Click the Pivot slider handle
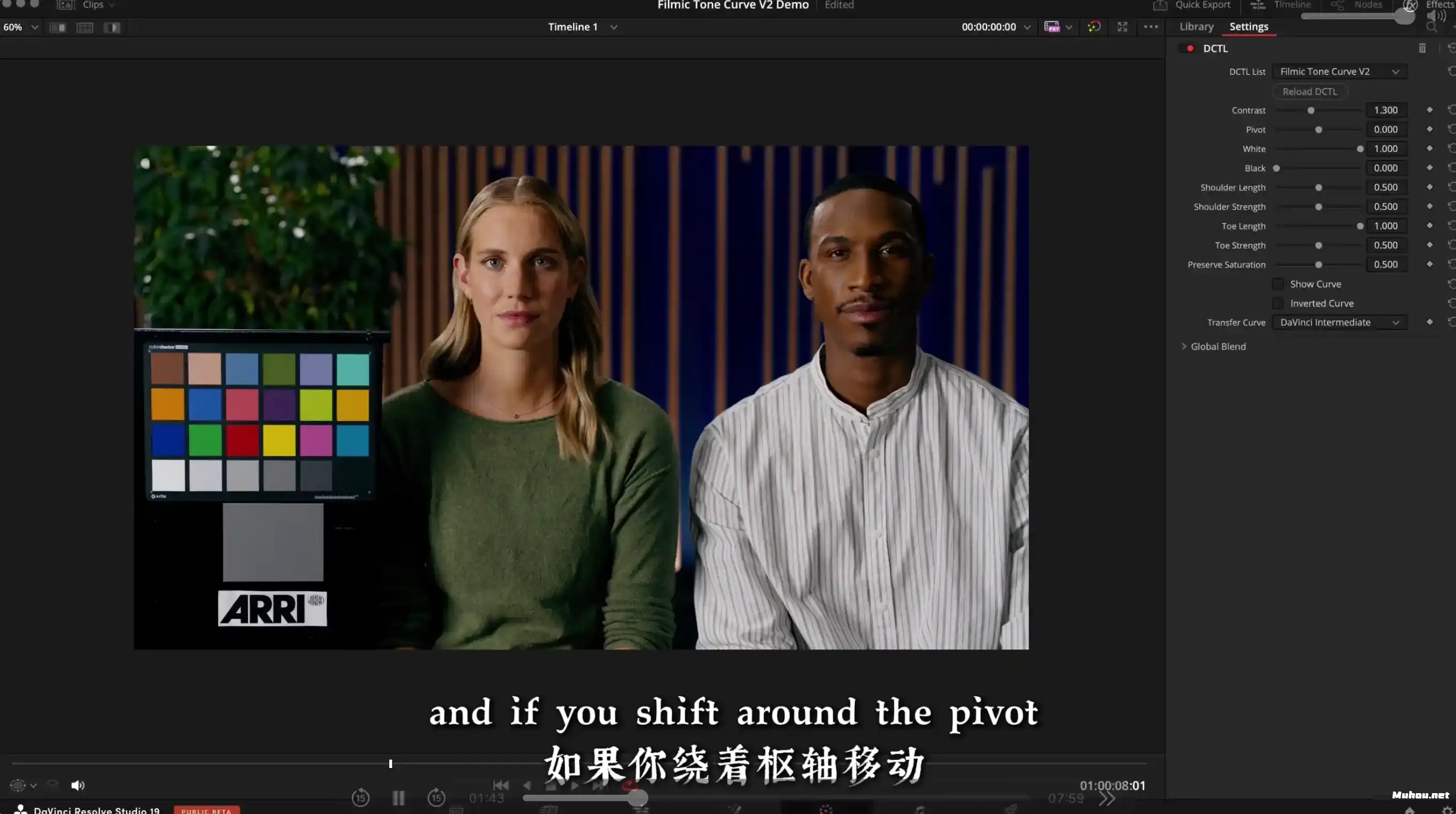The height and width of the screenshot is (814, 1456). point(1319,129)
